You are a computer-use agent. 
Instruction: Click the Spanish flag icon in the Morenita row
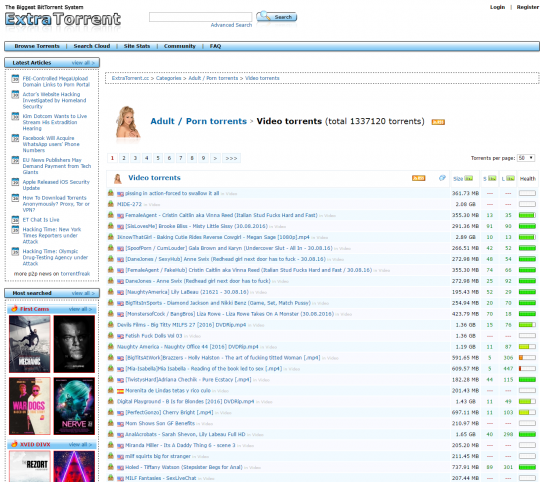pos(120,391)
